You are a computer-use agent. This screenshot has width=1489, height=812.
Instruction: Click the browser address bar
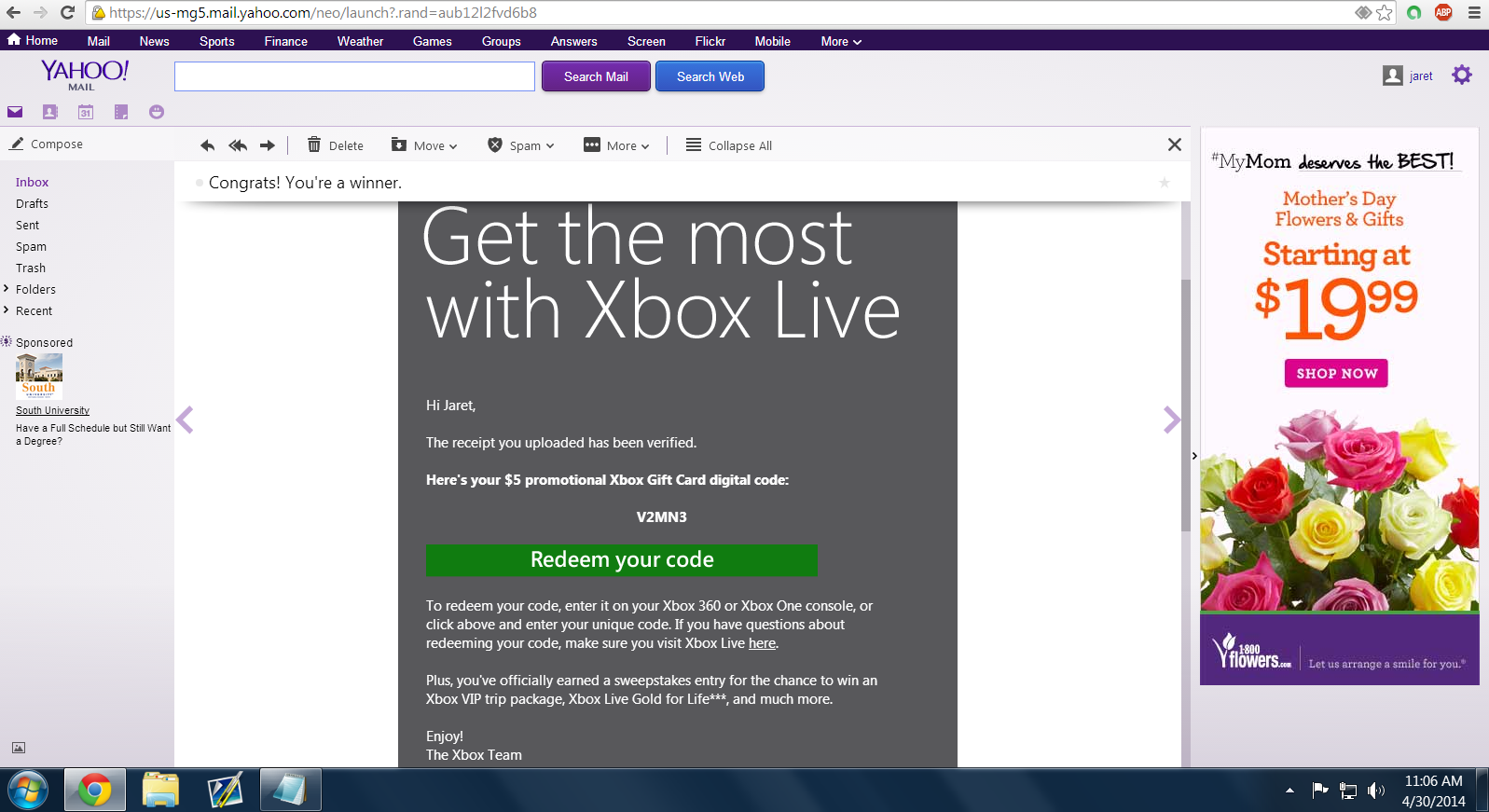pyautogui.click(x=727, y=13)
